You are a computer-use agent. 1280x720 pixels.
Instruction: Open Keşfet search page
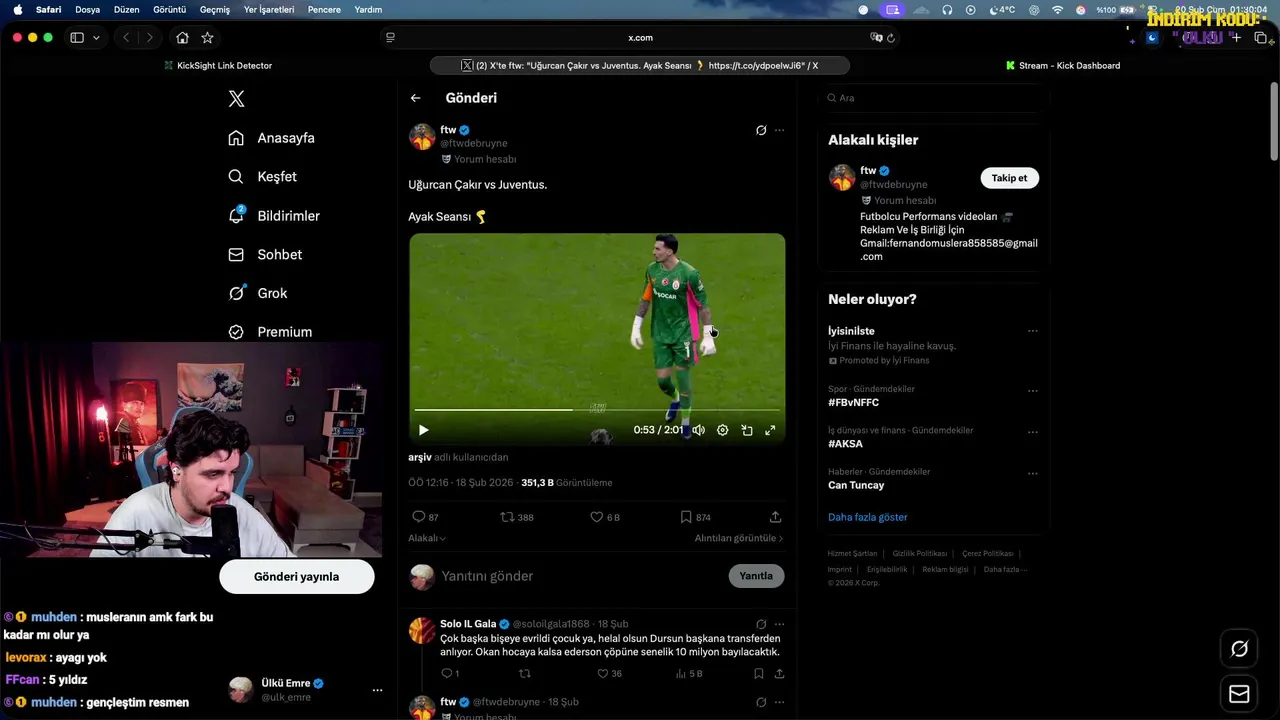(262, 177)
